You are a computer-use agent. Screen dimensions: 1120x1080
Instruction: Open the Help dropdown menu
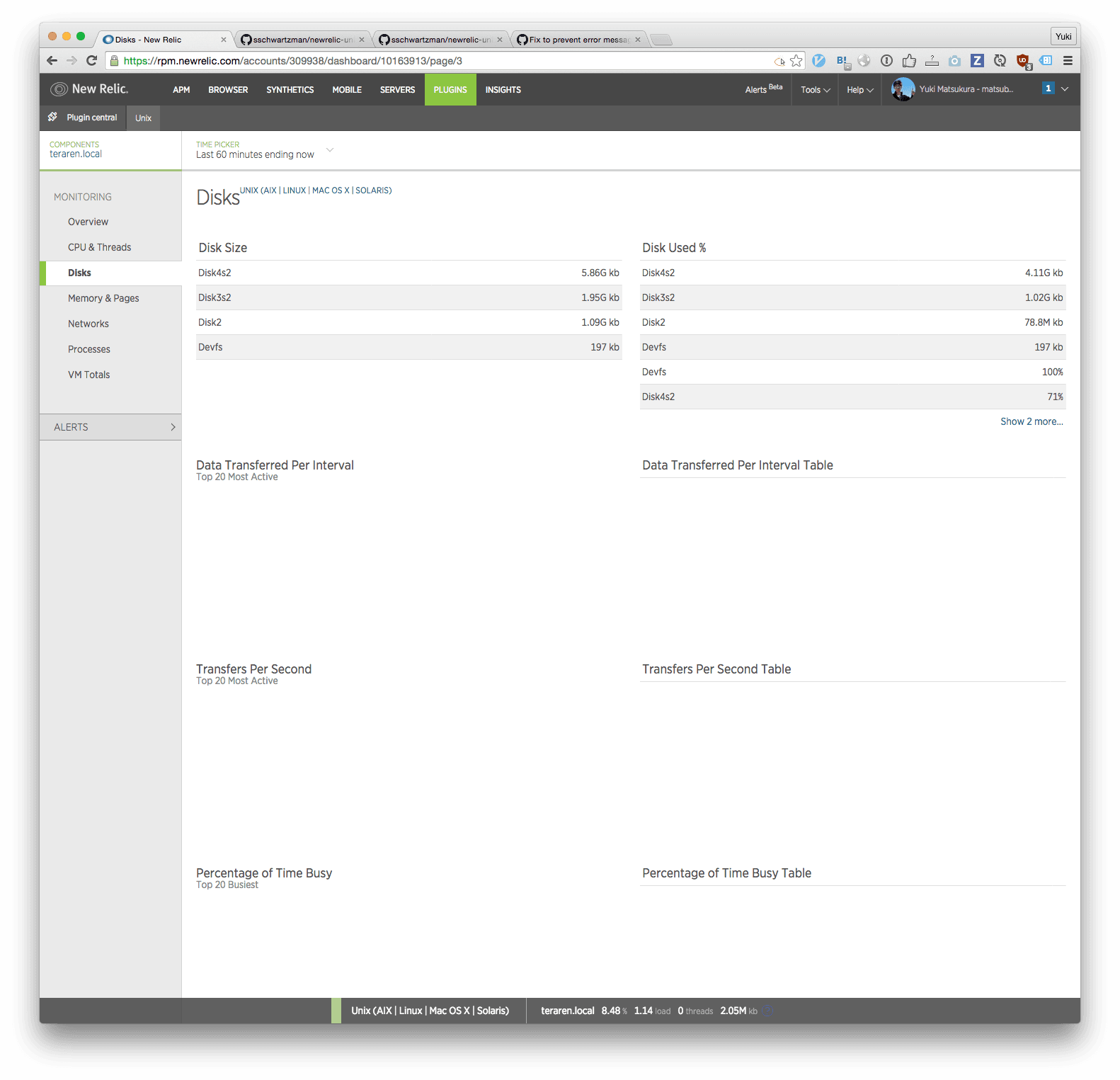coord(859,90)
